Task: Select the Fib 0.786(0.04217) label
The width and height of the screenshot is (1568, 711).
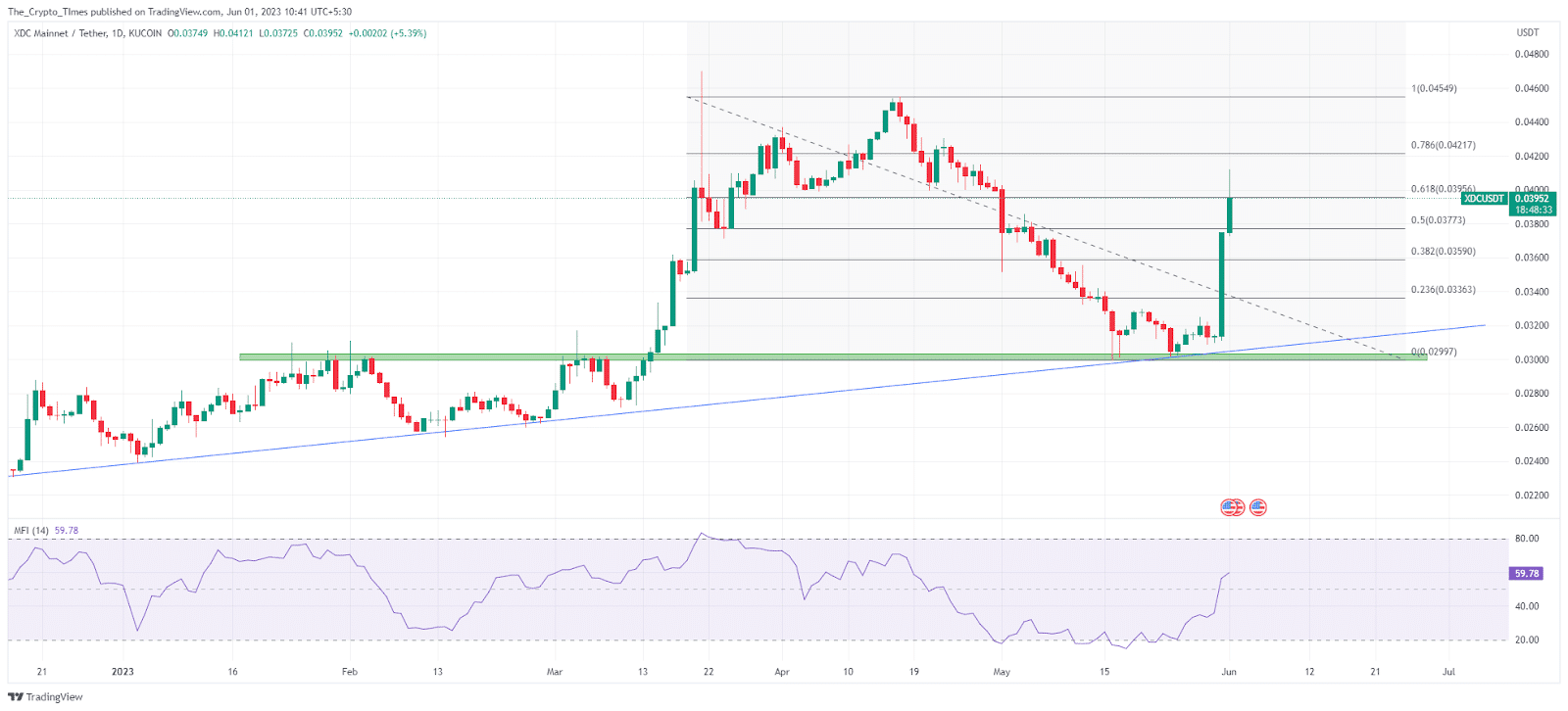Action: point(1443,145)
